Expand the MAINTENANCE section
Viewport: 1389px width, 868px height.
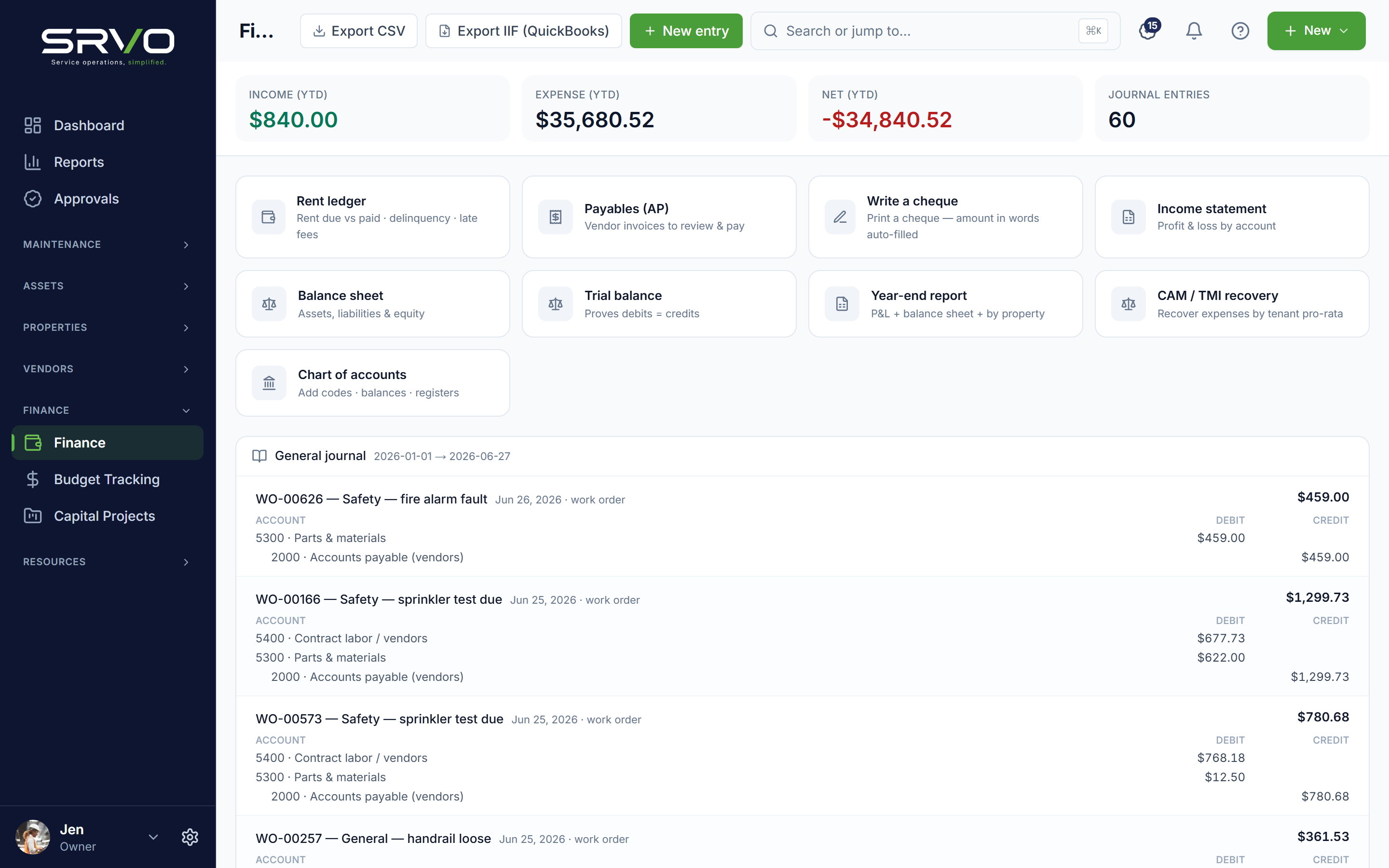coord(108,244)
